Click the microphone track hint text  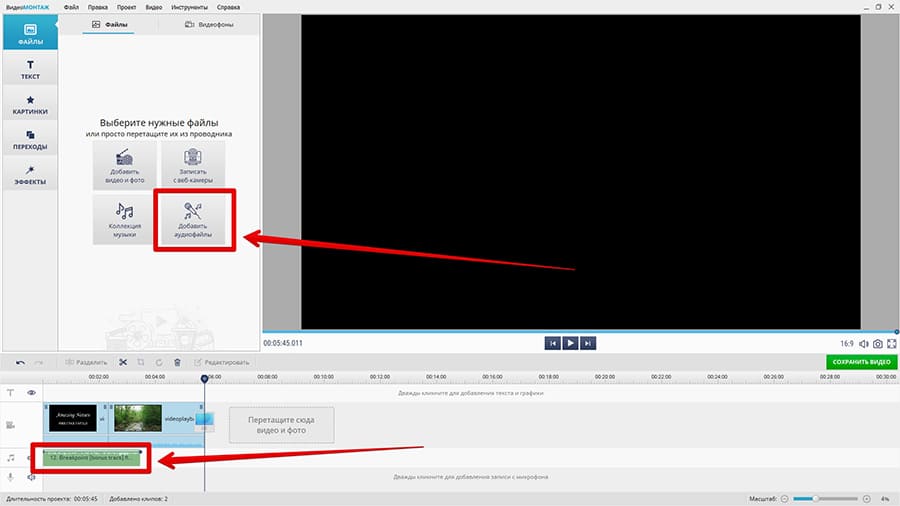471,477
